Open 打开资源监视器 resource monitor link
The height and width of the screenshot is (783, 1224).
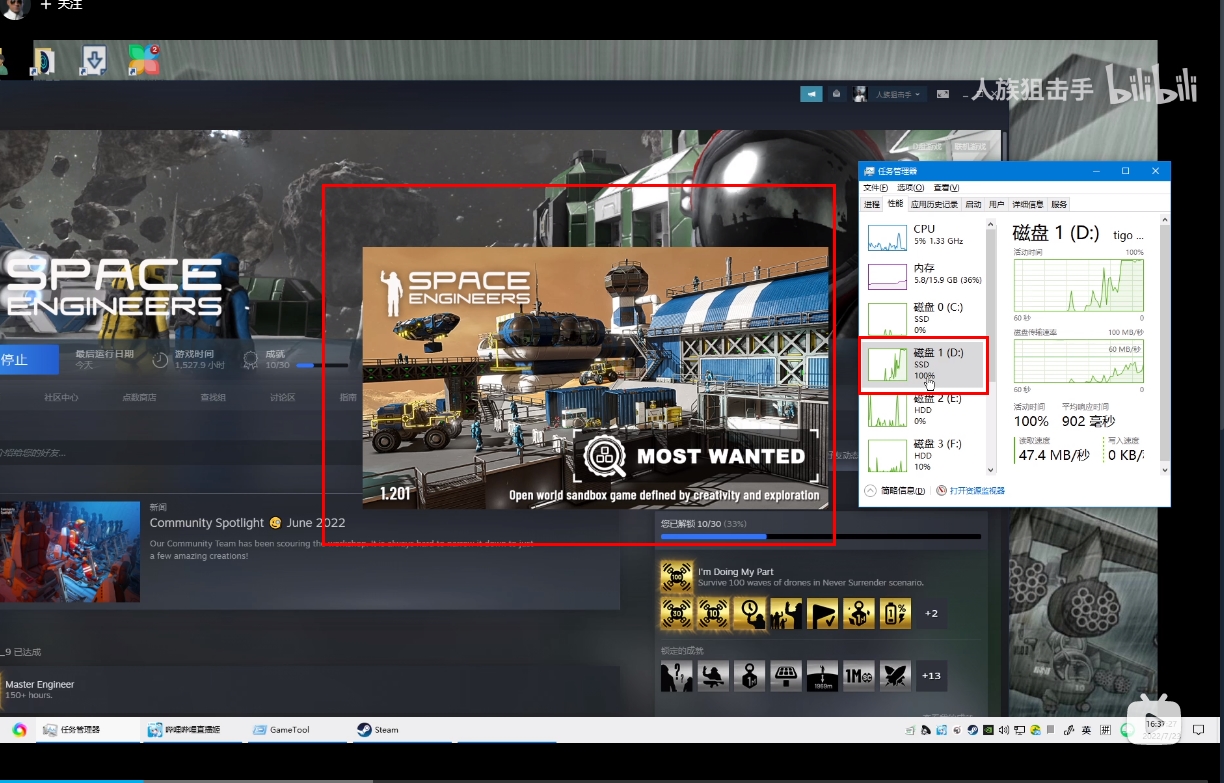[970, 491]
